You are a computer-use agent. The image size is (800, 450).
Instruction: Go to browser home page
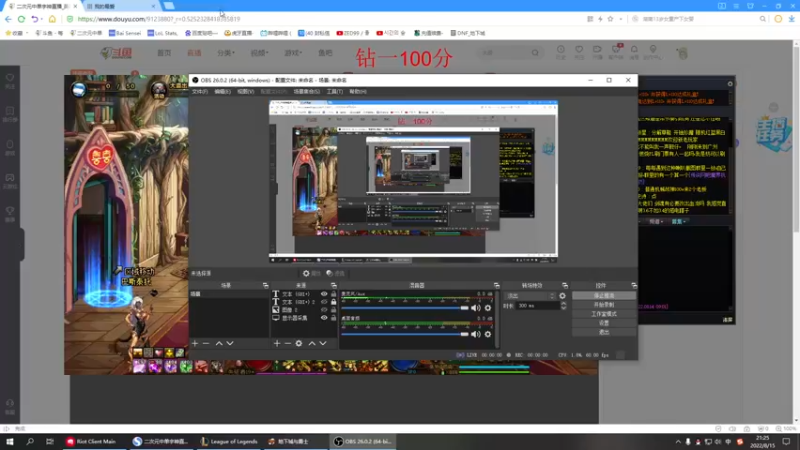coord(52,19)
